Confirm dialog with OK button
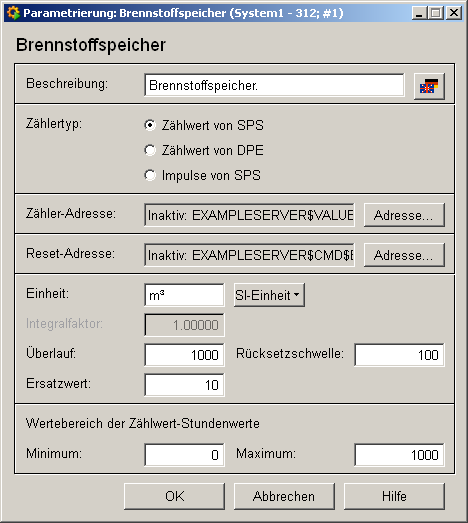Screen dimensions: 468x523 tap(174, 496)
